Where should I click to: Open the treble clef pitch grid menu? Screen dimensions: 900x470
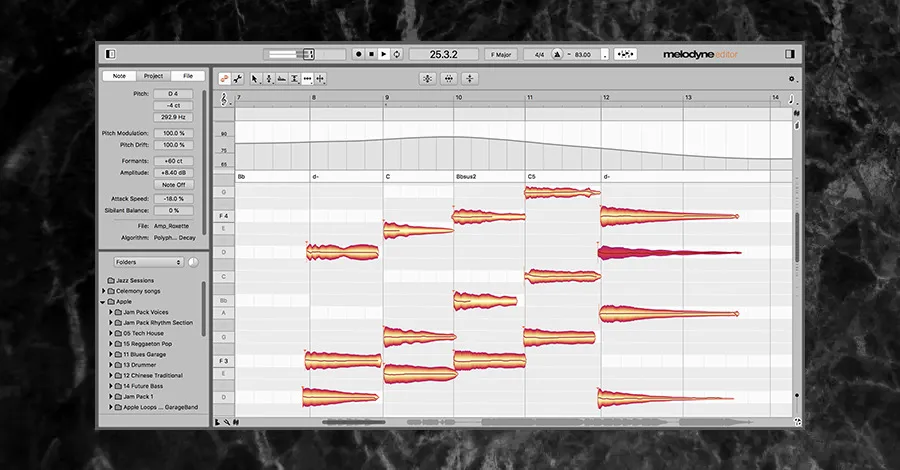click(225, 100)
